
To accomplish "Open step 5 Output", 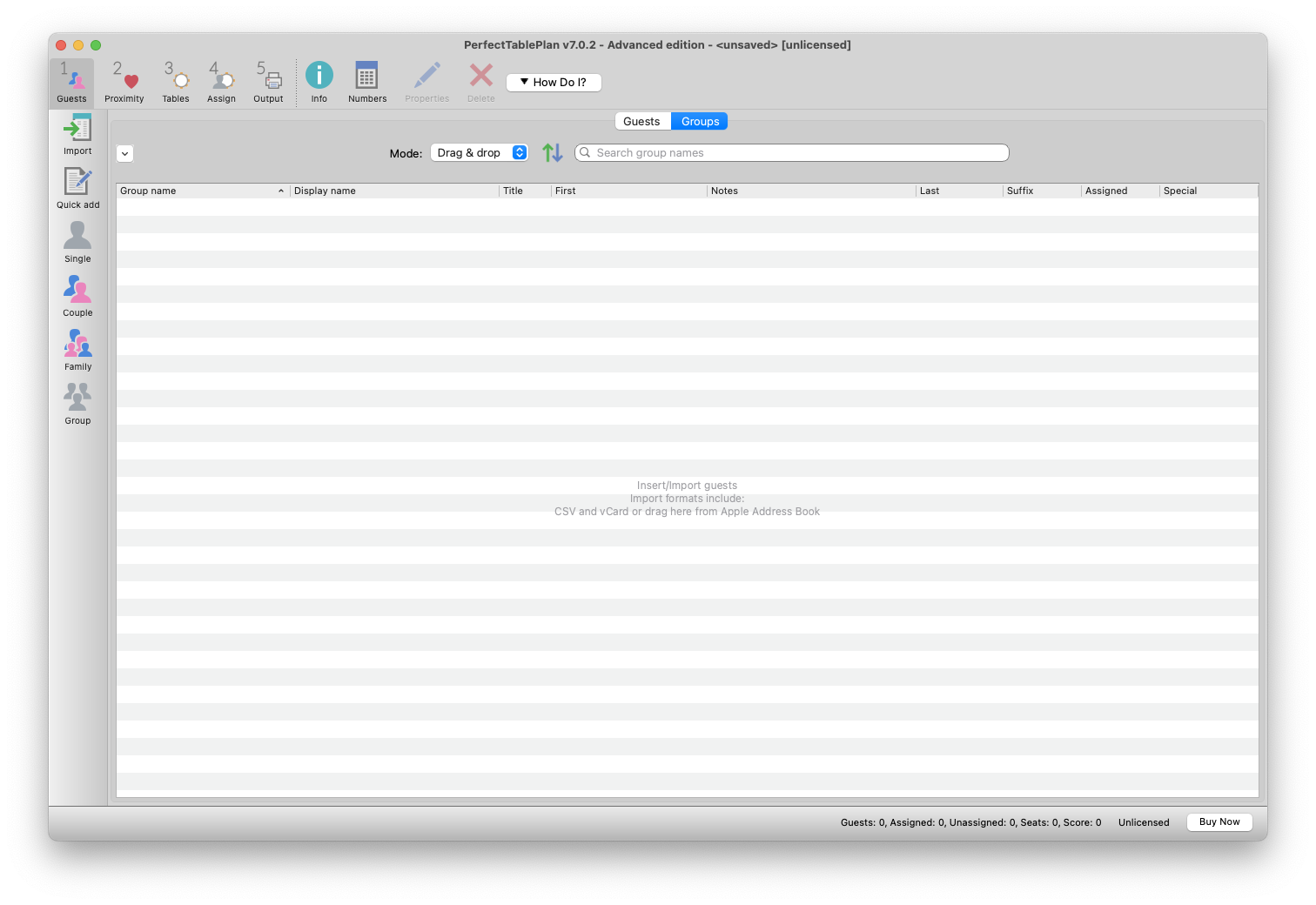I will pyautogui.click(x=268, y=82).
